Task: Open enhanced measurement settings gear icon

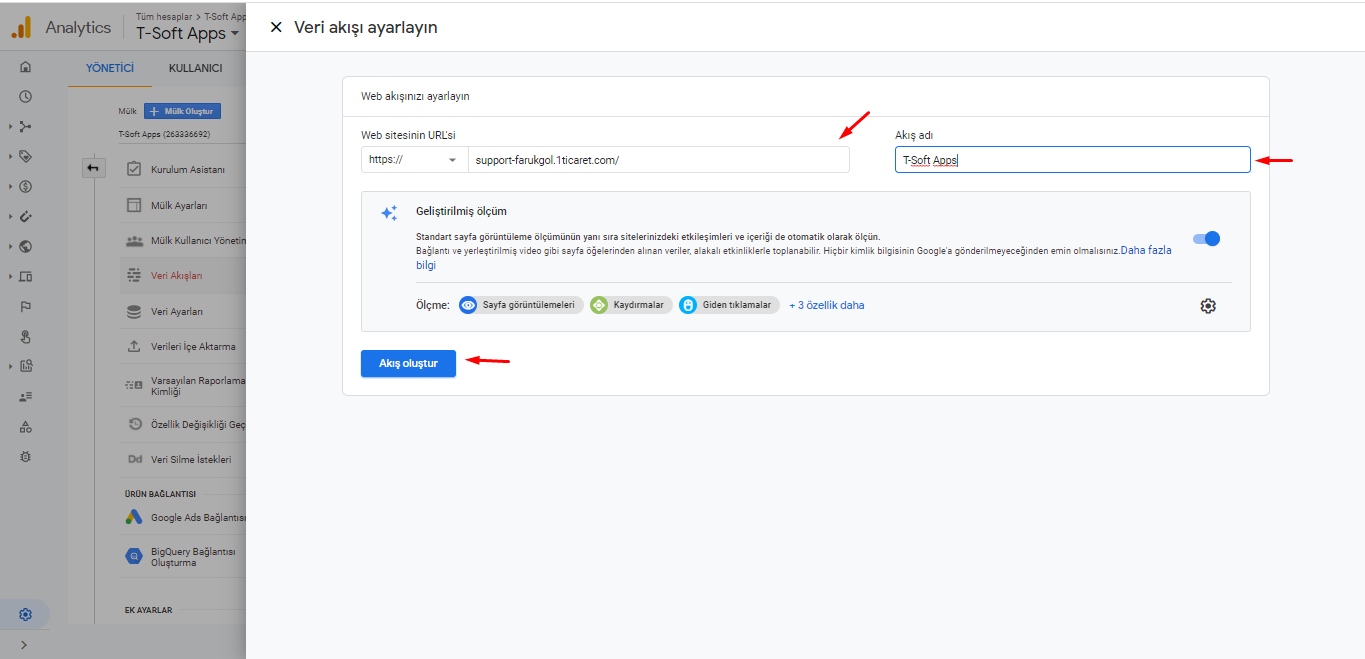Action: [1208, 306]
